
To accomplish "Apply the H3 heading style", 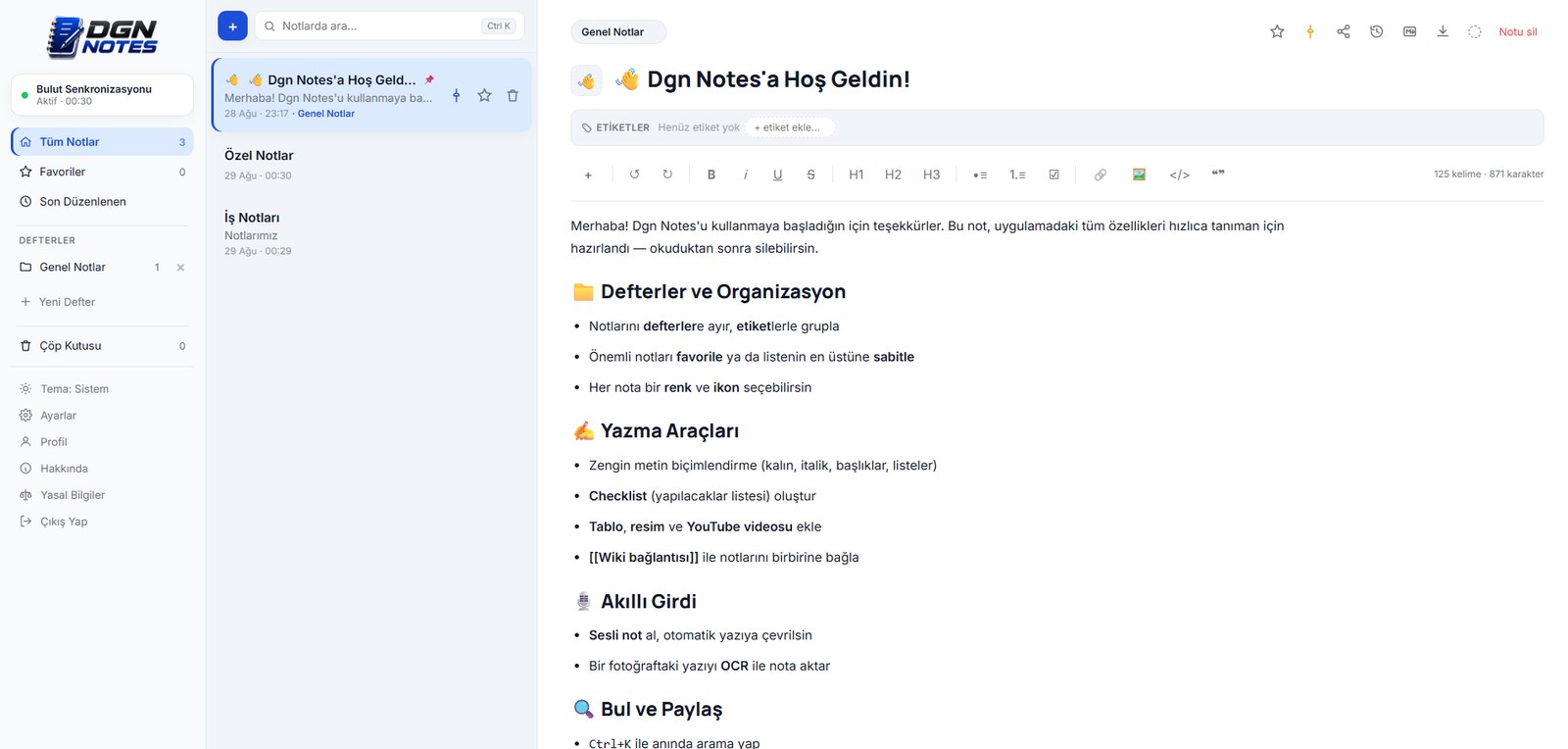I will [931, 175].
